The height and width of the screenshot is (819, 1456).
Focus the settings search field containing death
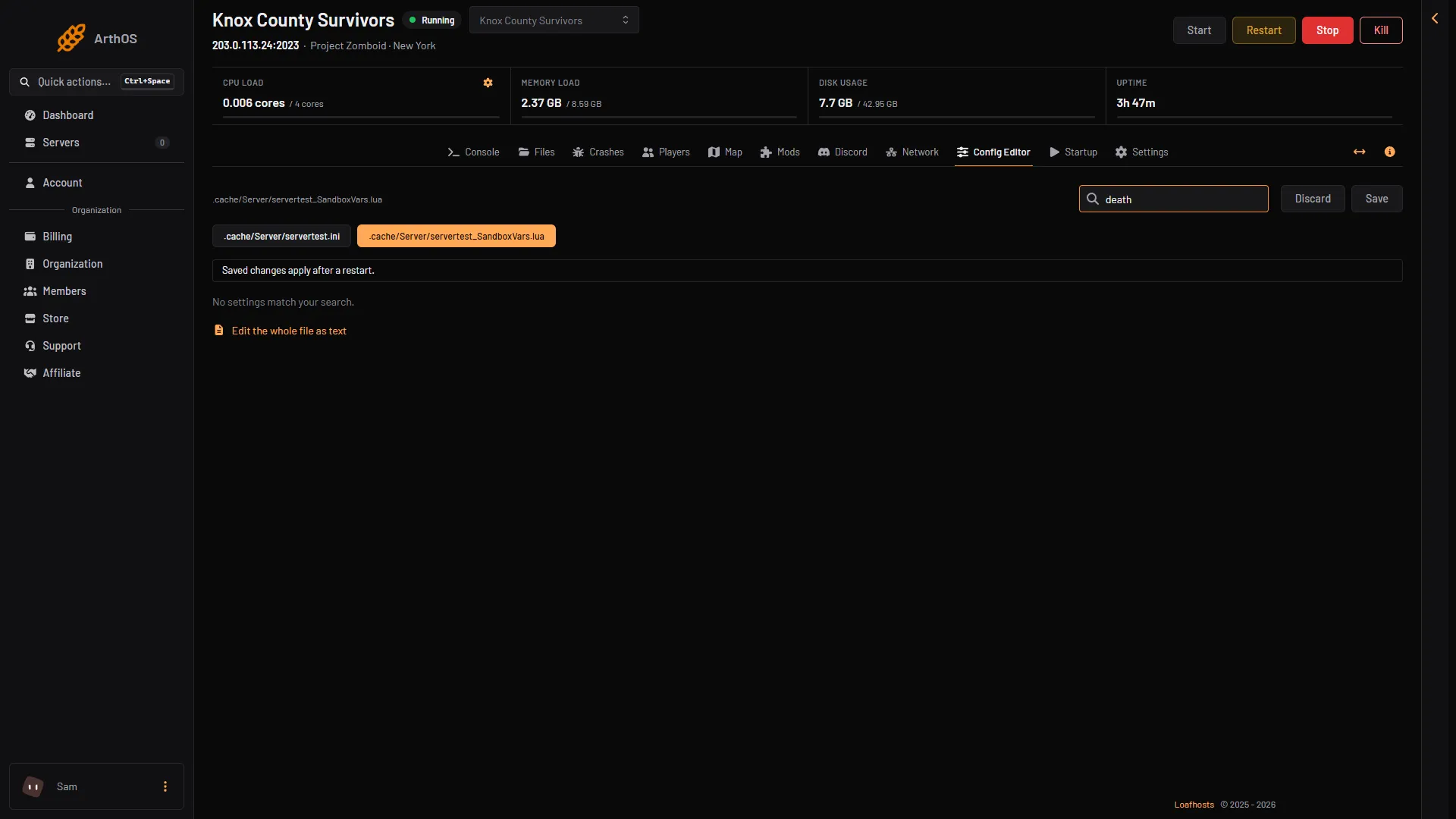1173,199
